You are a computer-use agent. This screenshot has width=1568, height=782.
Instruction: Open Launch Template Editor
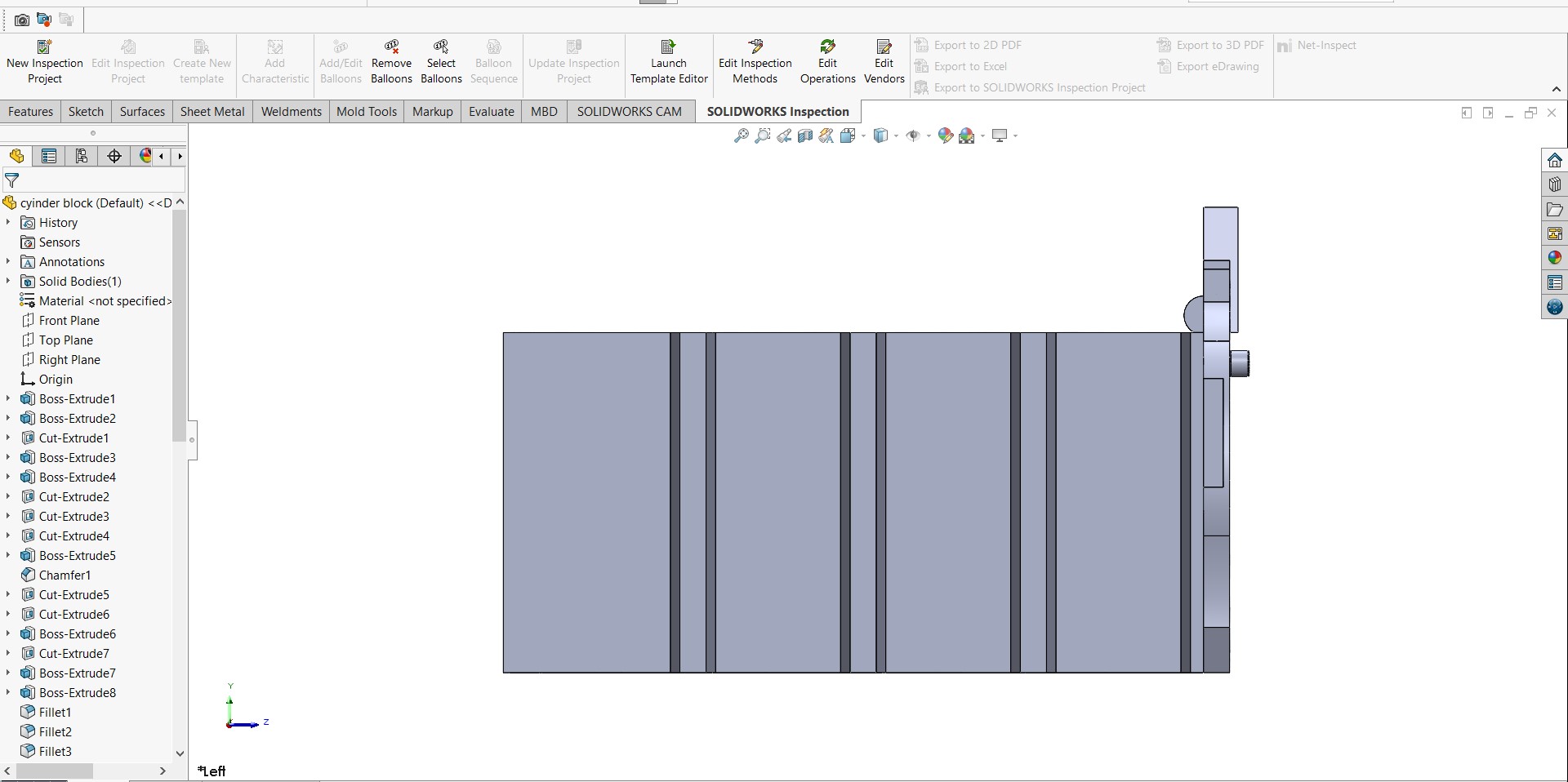click(x=669, y=62)
